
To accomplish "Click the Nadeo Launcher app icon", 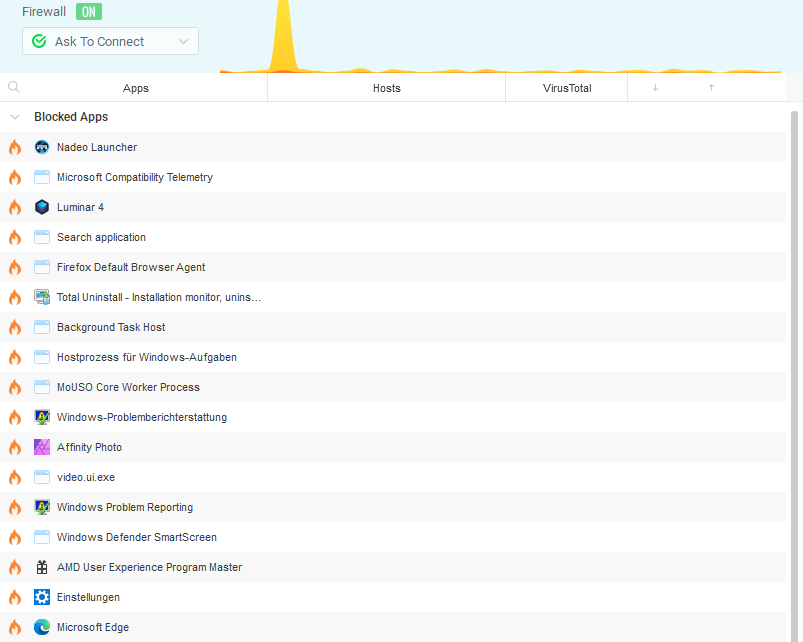I will [x=42, y=147].
